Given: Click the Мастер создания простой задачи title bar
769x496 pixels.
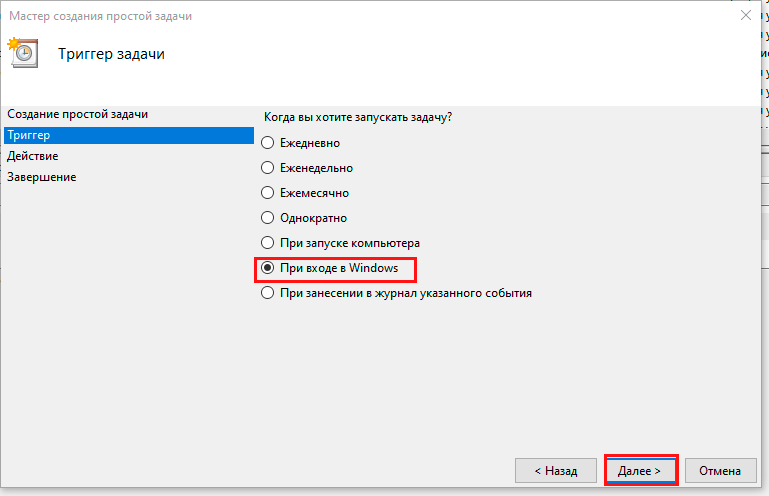Looking at the screenshot, I should tap(300, 16).
